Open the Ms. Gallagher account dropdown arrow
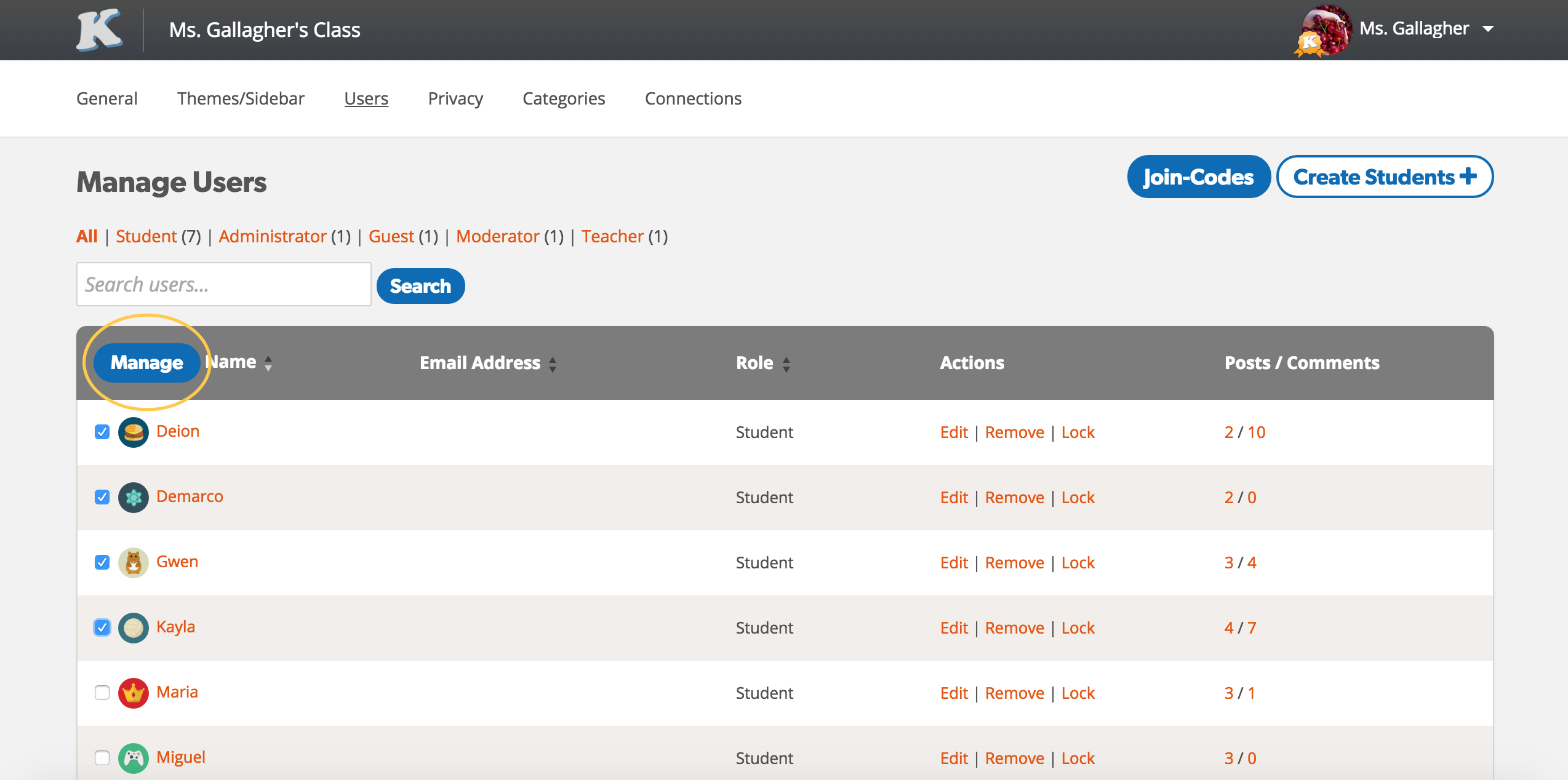The height and width of the screenshot is (780, 1568). click(x=1489, y=29)
